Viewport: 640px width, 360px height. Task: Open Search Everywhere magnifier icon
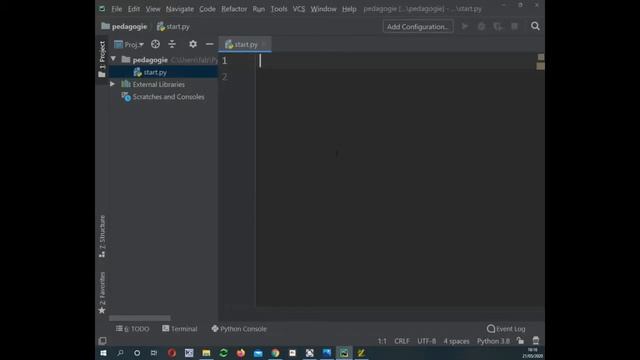click(535, 26)
